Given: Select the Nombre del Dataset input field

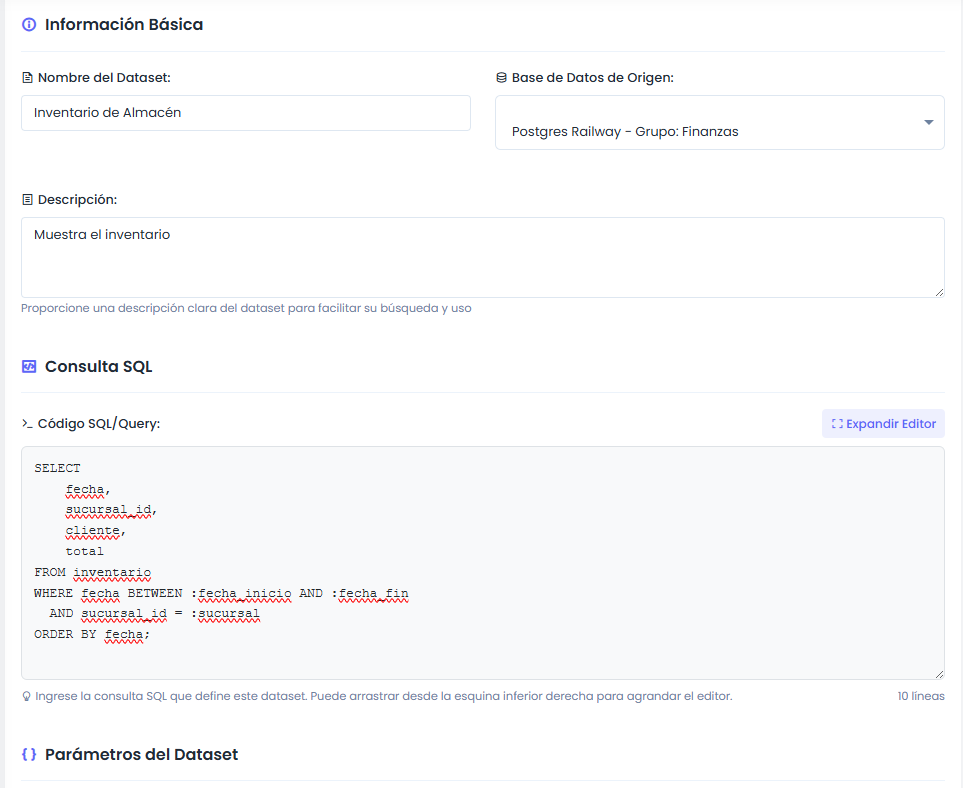Looking at the screenshot, I should (245, 113).
